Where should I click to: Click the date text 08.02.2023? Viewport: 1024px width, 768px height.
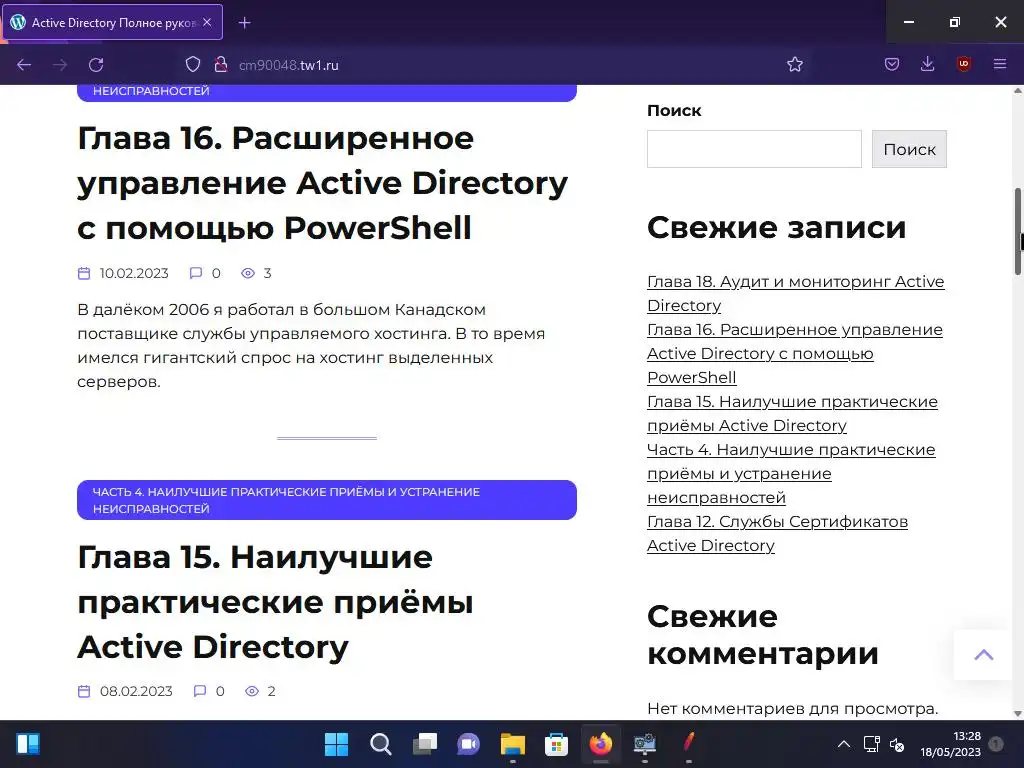pos(136,691)
